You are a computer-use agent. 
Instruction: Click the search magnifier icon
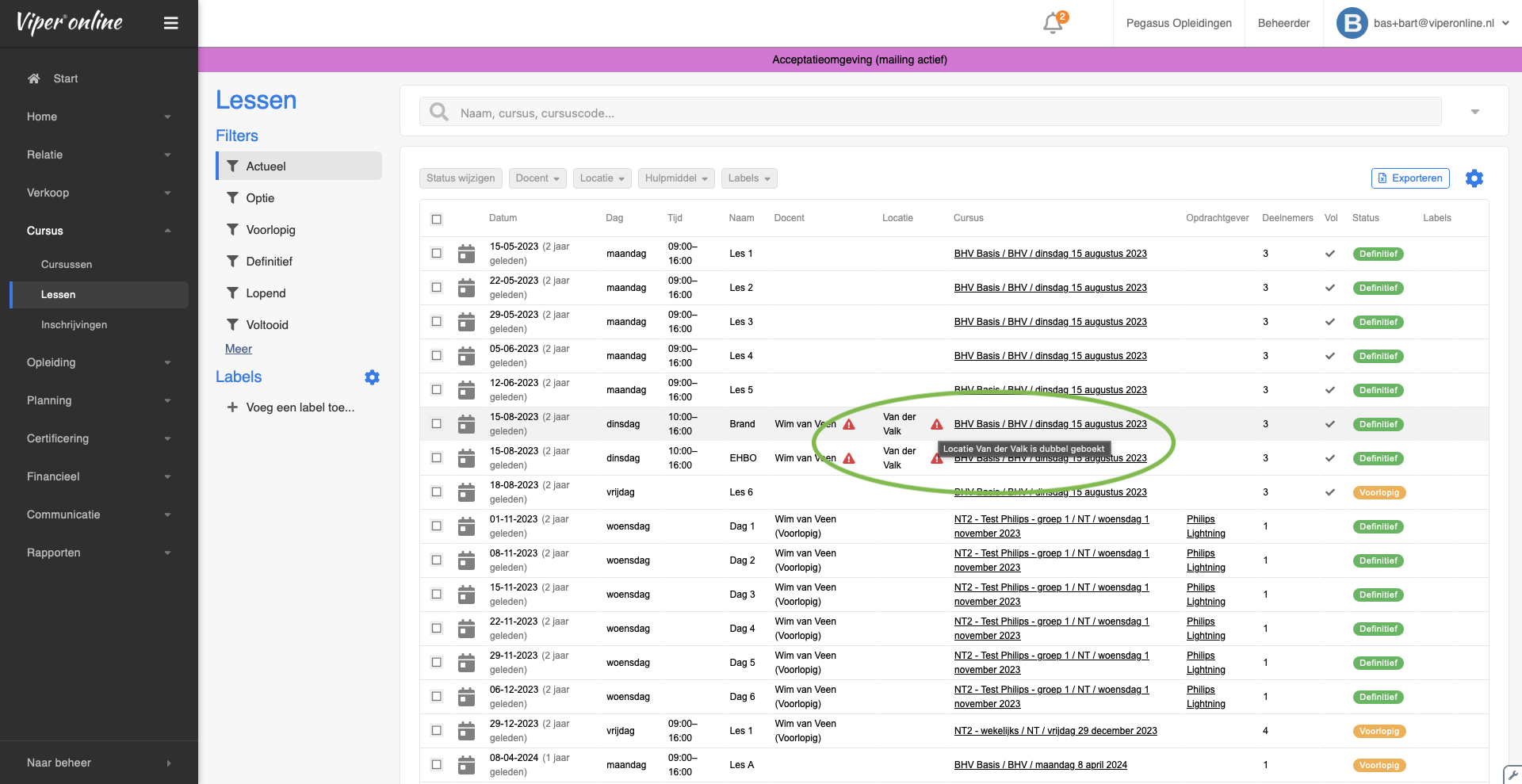438,113
